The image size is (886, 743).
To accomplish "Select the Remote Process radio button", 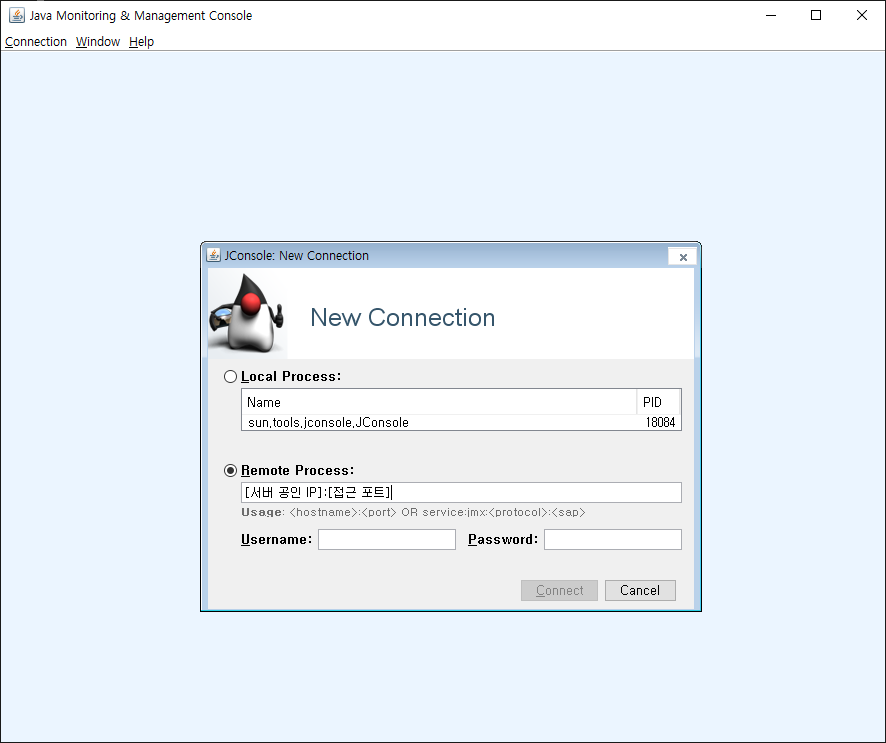I will (x=230, y=470).
